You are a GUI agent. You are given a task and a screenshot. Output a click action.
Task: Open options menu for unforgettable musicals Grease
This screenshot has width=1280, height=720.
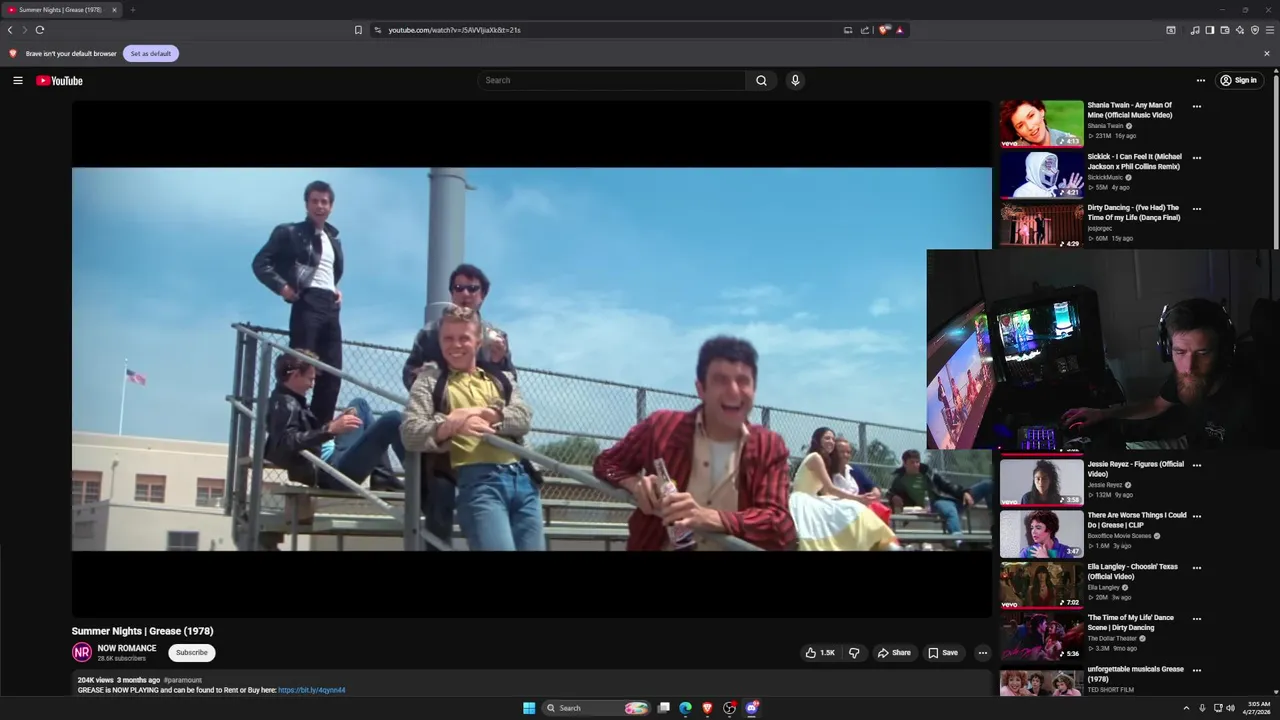tap(1197, 670)
